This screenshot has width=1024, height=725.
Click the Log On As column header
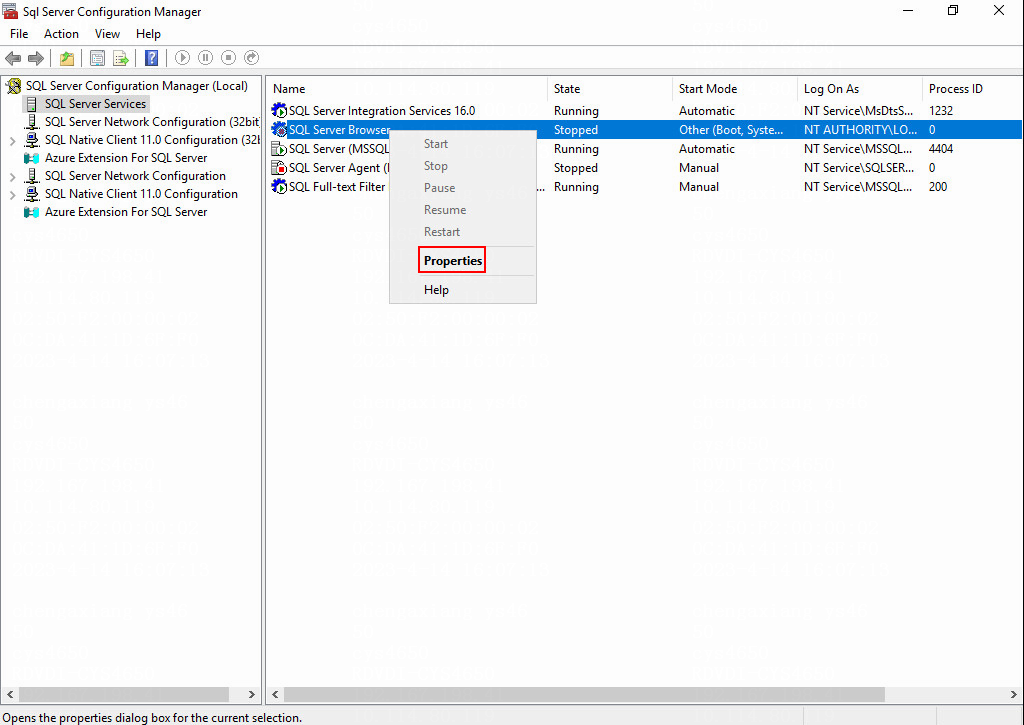coord(859,89)
